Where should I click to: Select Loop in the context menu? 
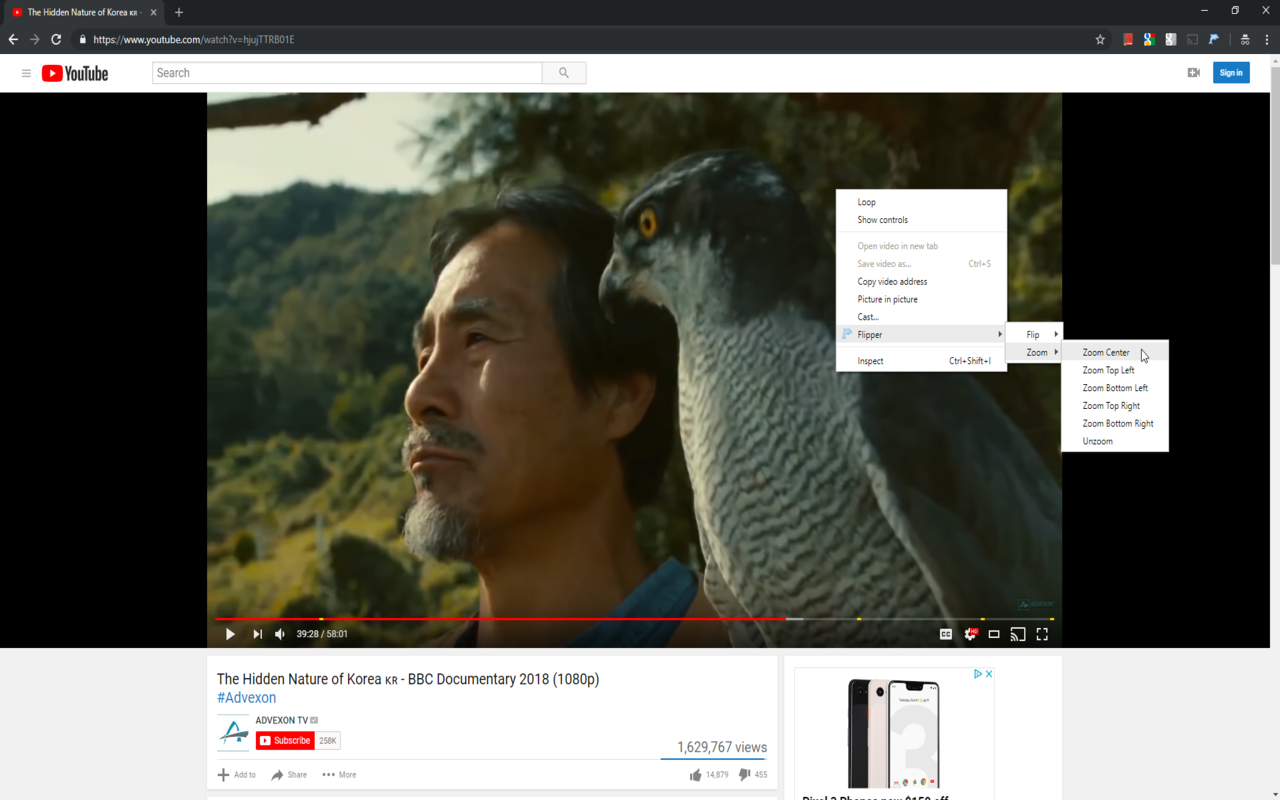point(921,202)
